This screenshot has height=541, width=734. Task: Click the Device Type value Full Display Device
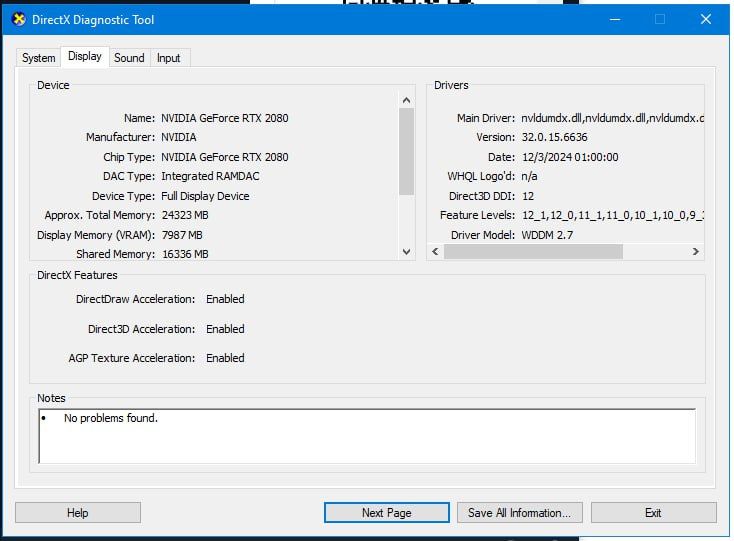(205, 196)
